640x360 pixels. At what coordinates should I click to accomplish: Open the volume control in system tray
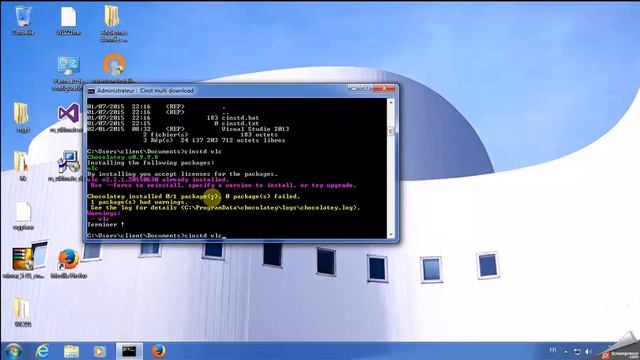coord(588,351)
